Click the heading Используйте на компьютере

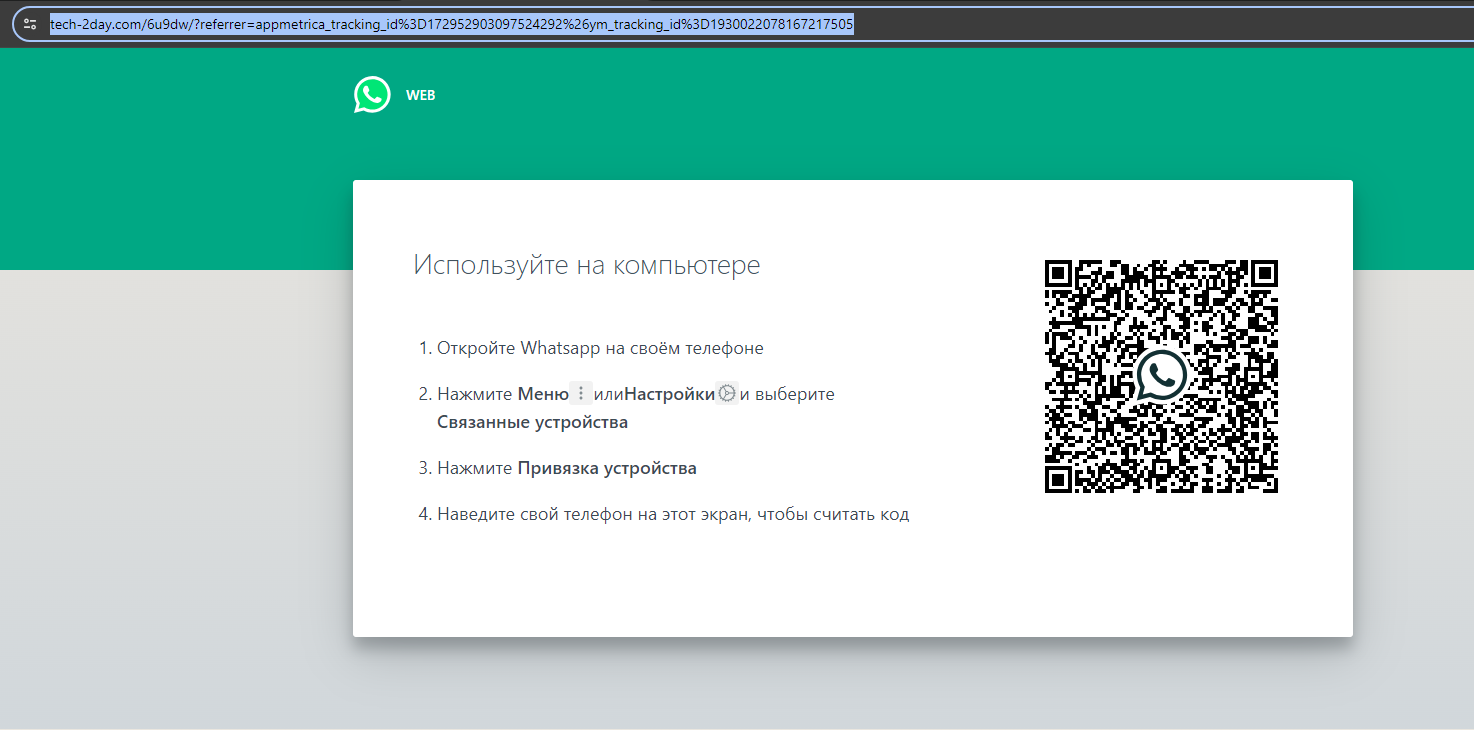point(587,265)
